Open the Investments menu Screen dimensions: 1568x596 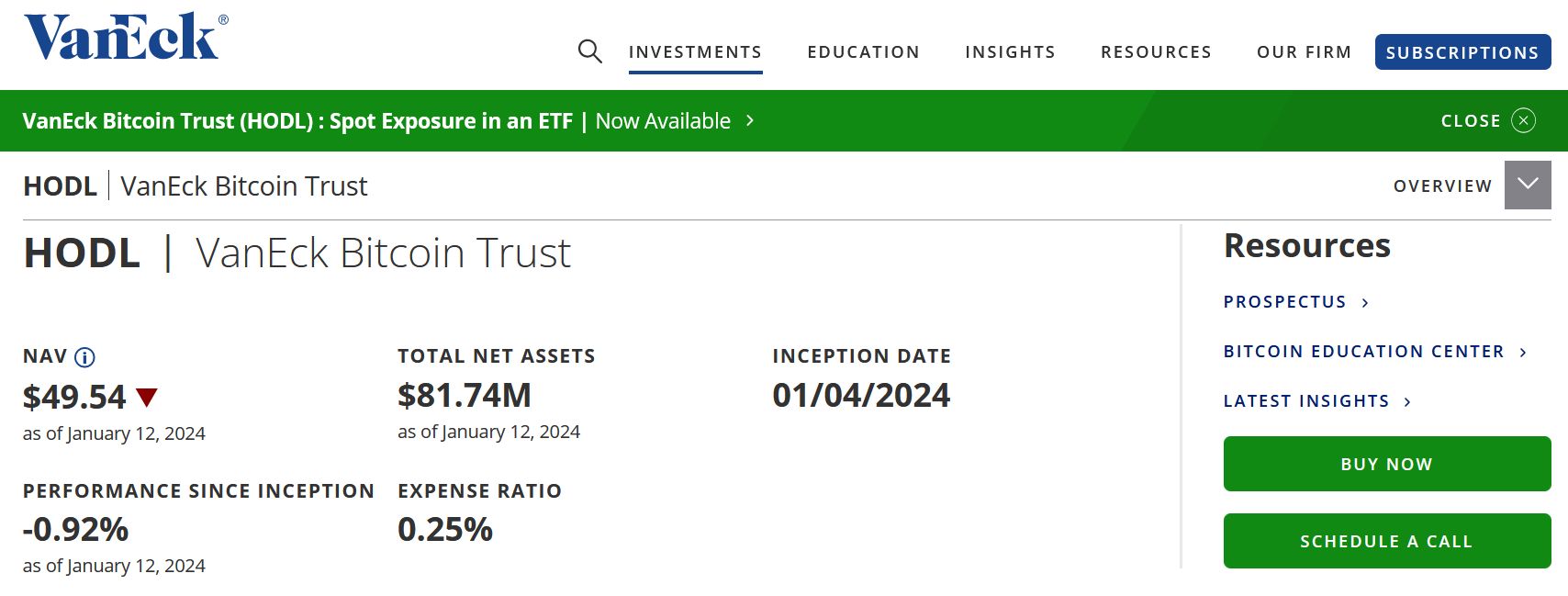click(695, 52)
